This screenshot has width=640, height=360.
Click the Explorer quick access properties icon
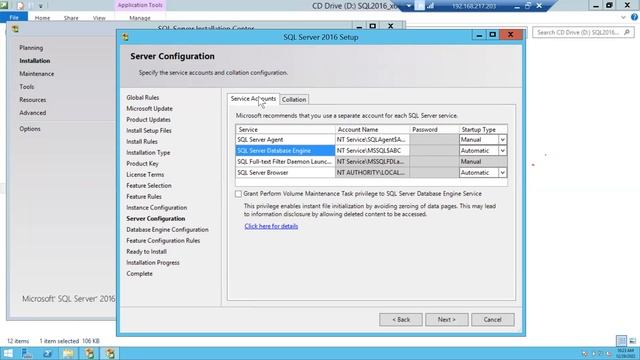point(20,6)
